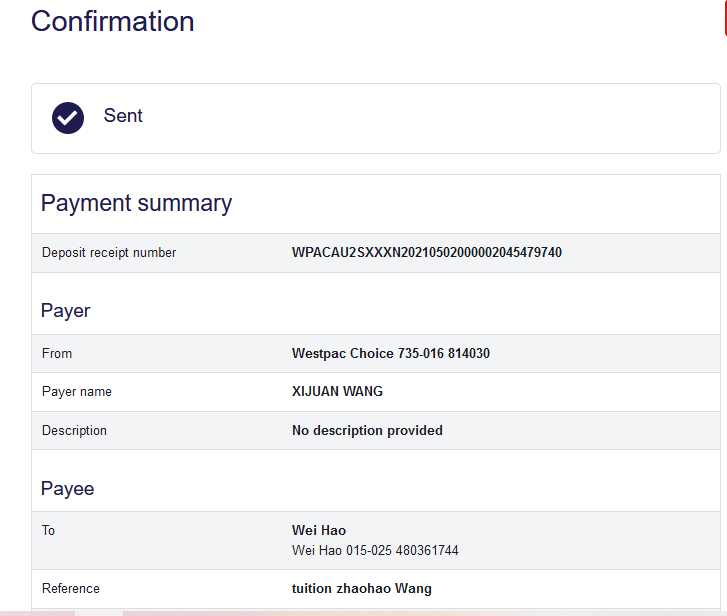
Task: Click the Payment summary heading
Action: pyautogui.click(x=136, y=203)
